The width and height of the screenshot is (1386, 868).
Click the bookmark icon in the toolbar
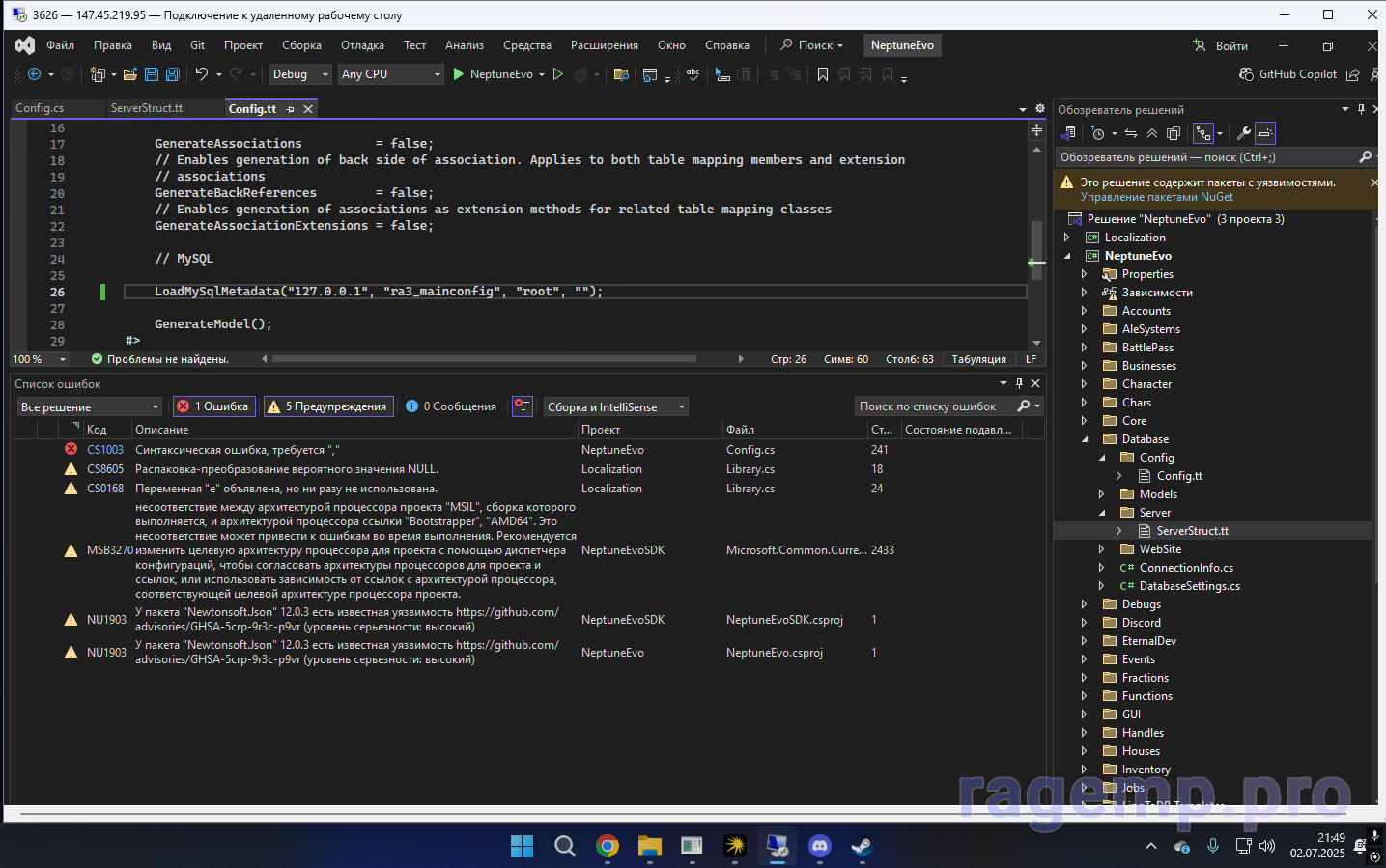coord(823,74)
